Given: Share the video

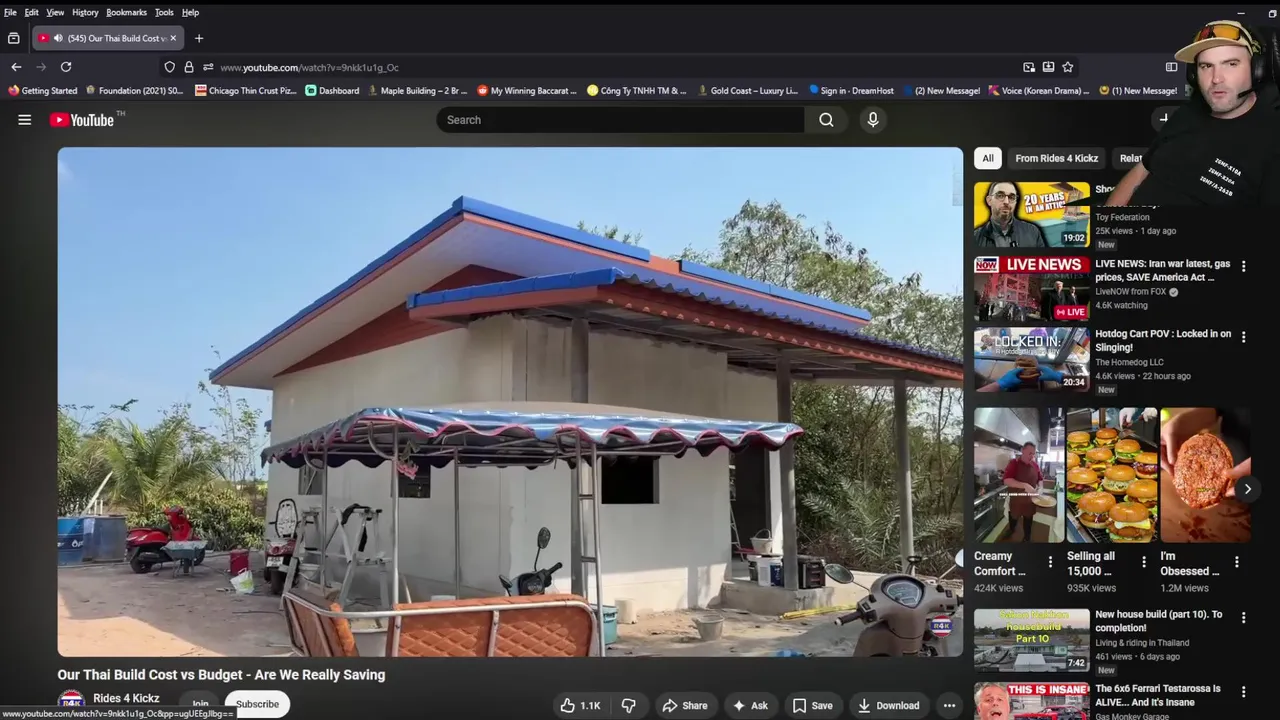Looking at the screenshot, I should 685,705.
